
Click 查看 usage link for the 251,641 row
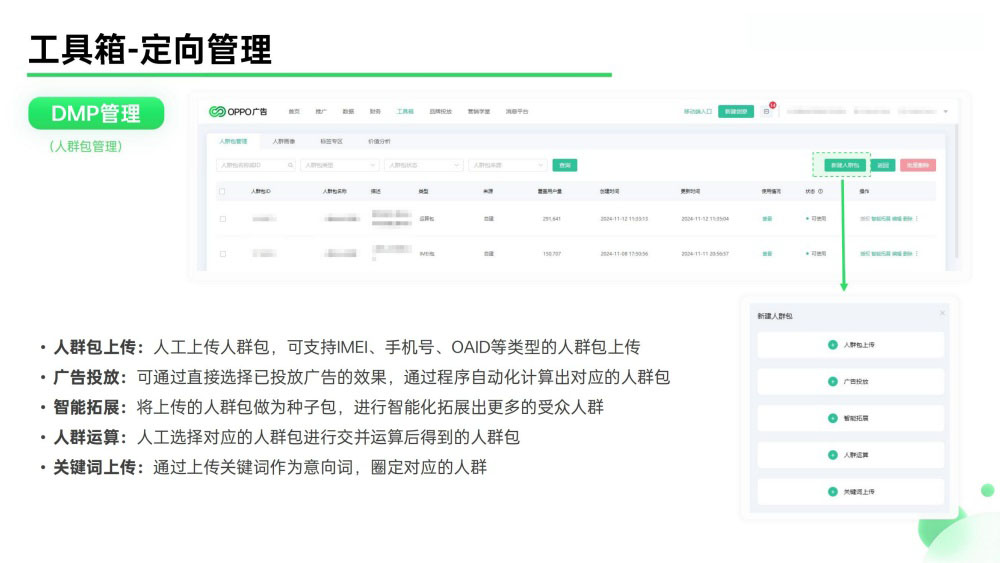pyautogui.click(x=767, y=219)
